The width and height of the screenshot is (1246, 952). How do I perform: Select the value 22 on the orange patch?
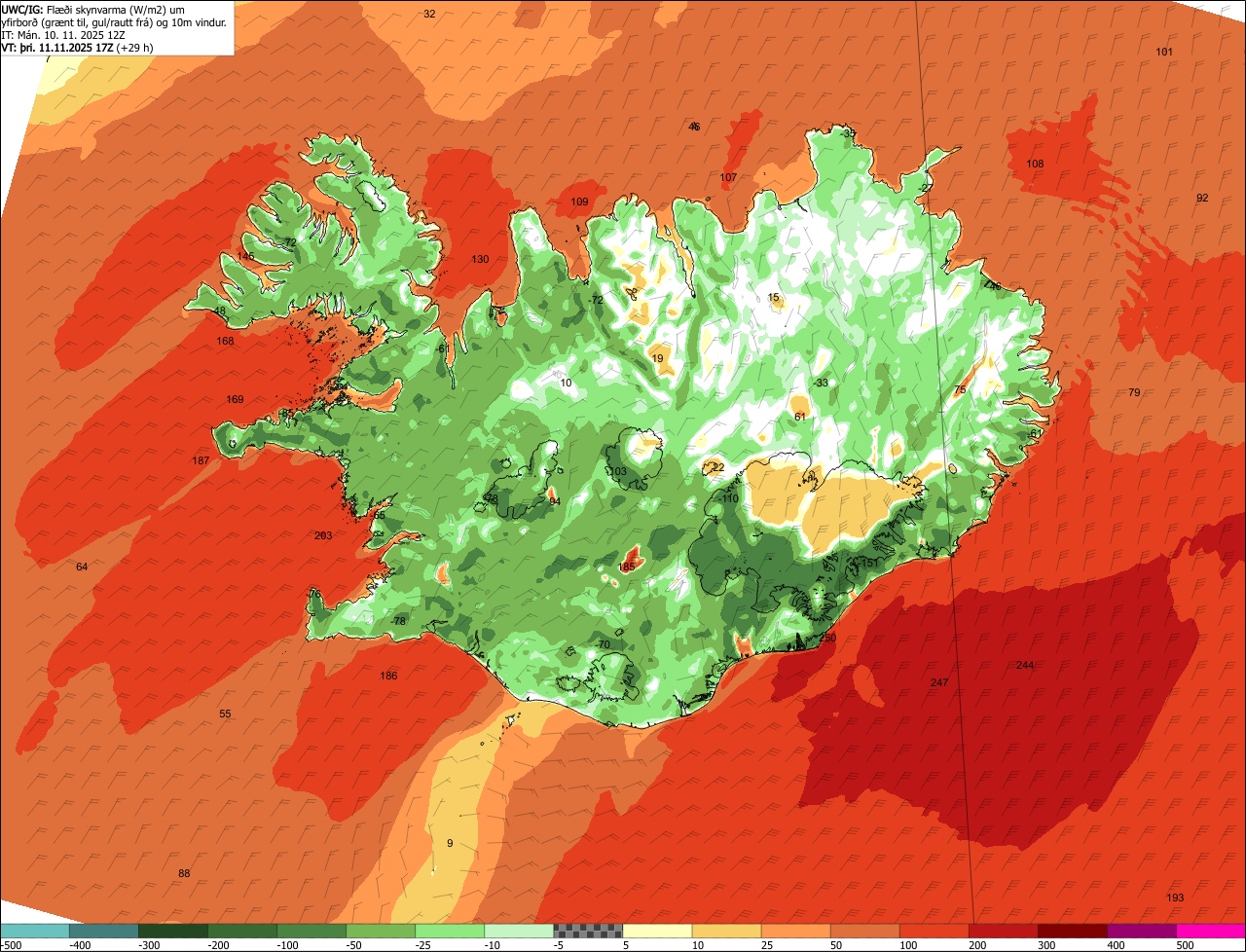[718, 467]
